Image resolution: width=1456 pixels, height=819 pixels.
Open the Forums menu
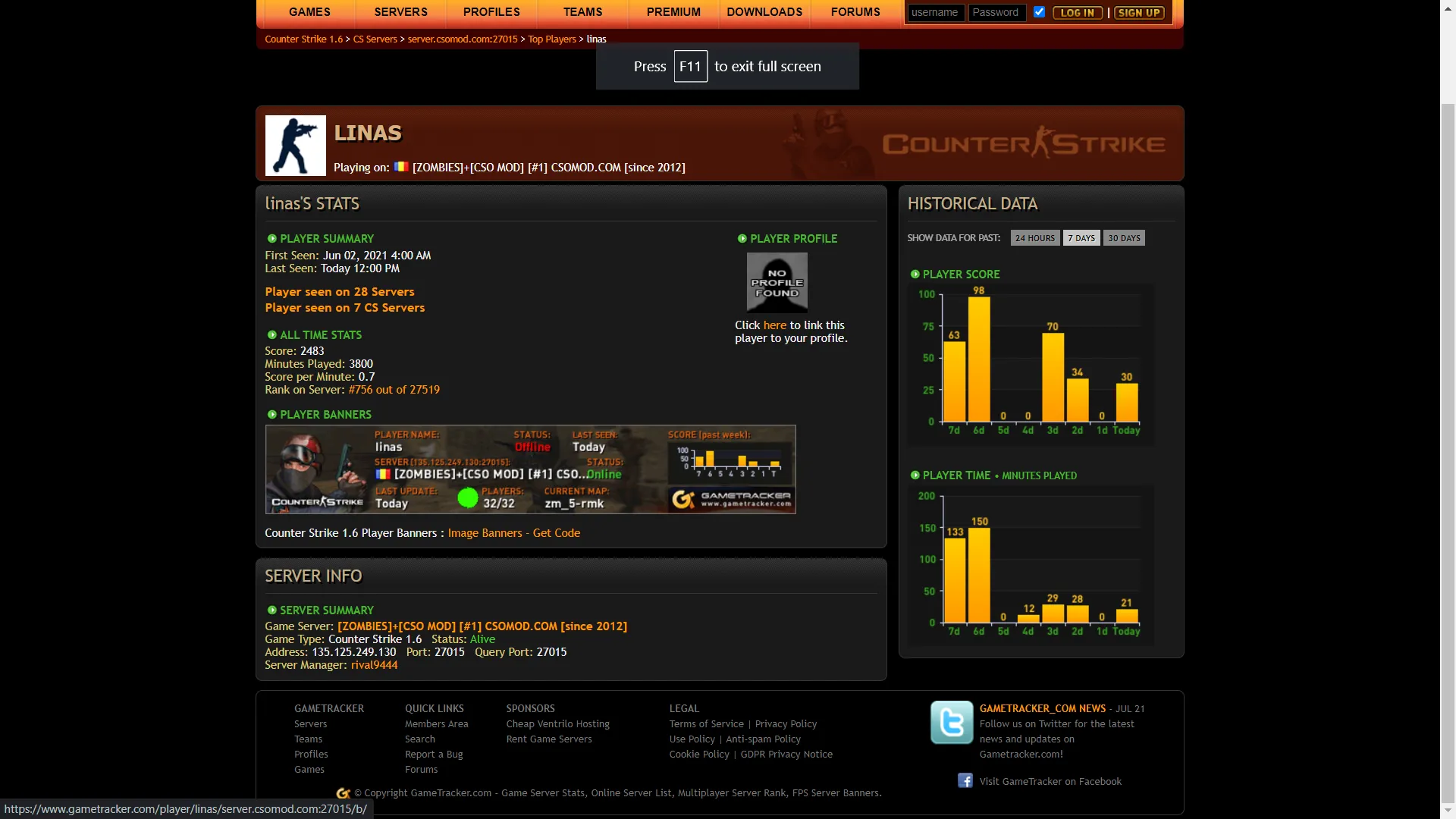(855, 12)
